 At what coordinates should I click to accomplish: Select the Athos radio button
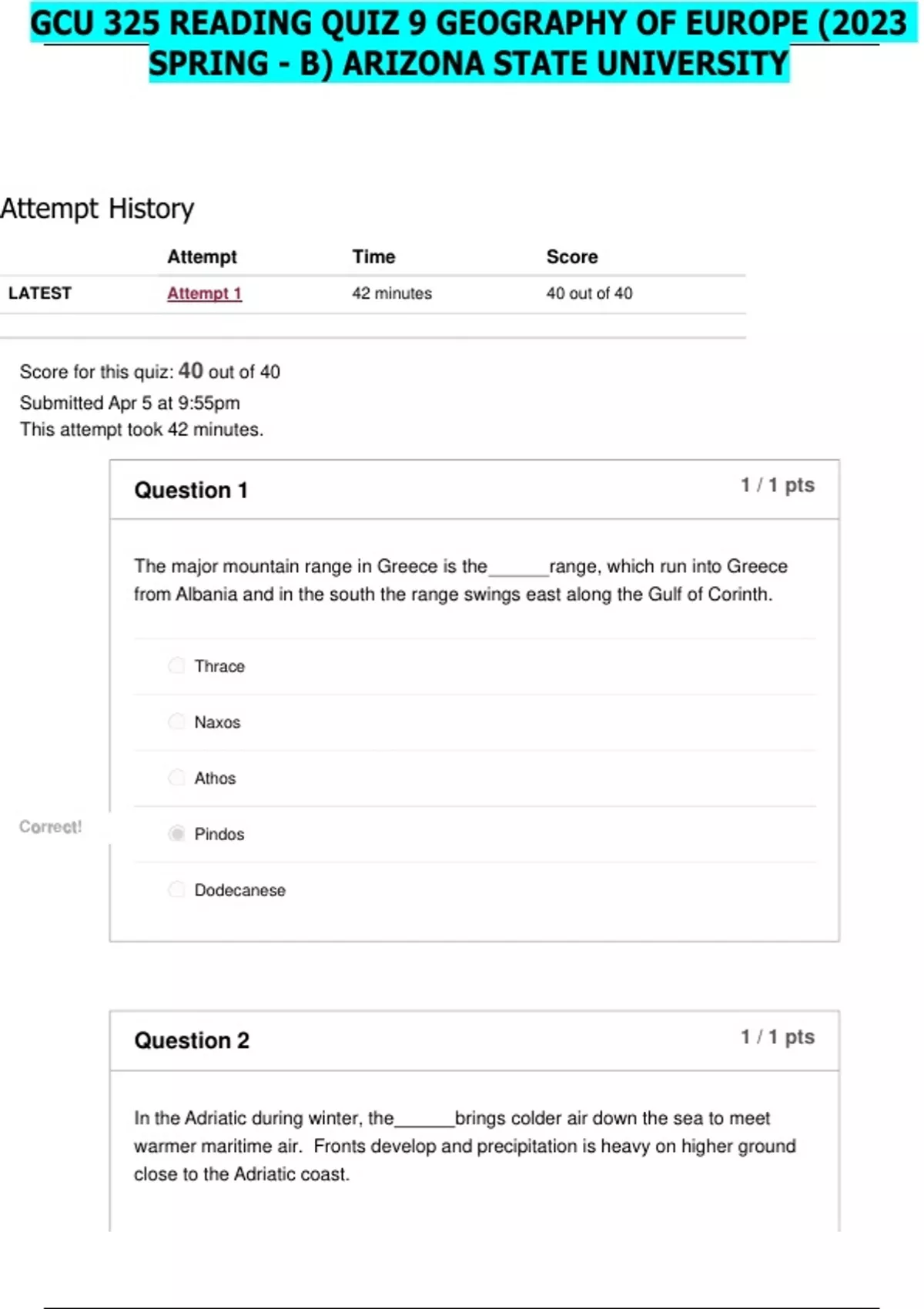[x=177, y=778]
